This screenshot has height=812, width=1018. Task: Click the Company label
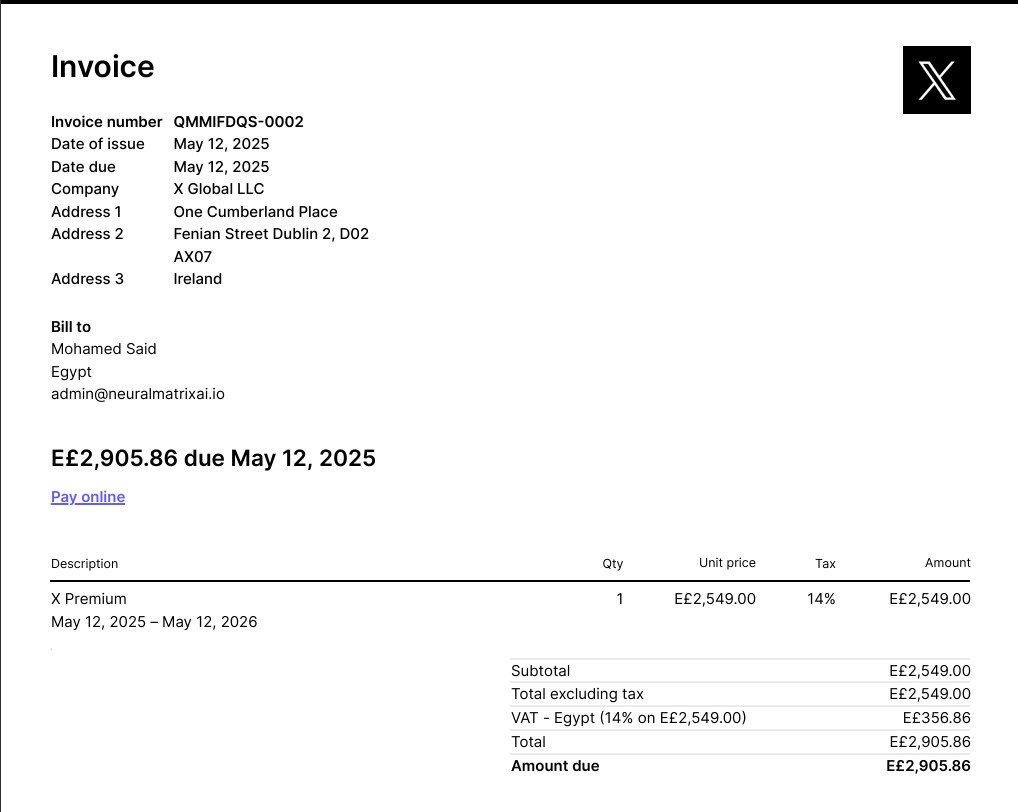[85, 189]
